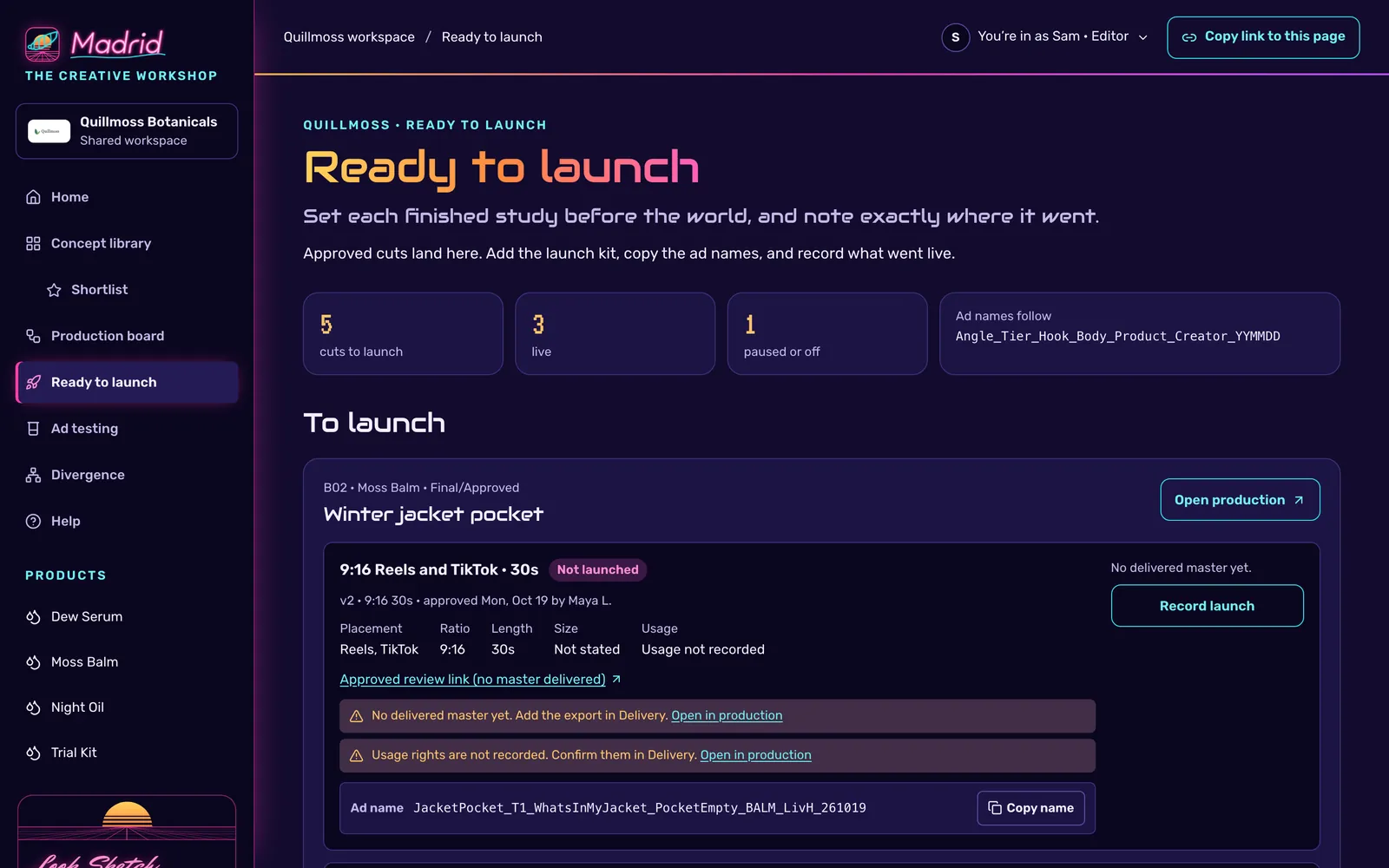
Task: Click the Ready to launch rocket icon
Action: 33,382
